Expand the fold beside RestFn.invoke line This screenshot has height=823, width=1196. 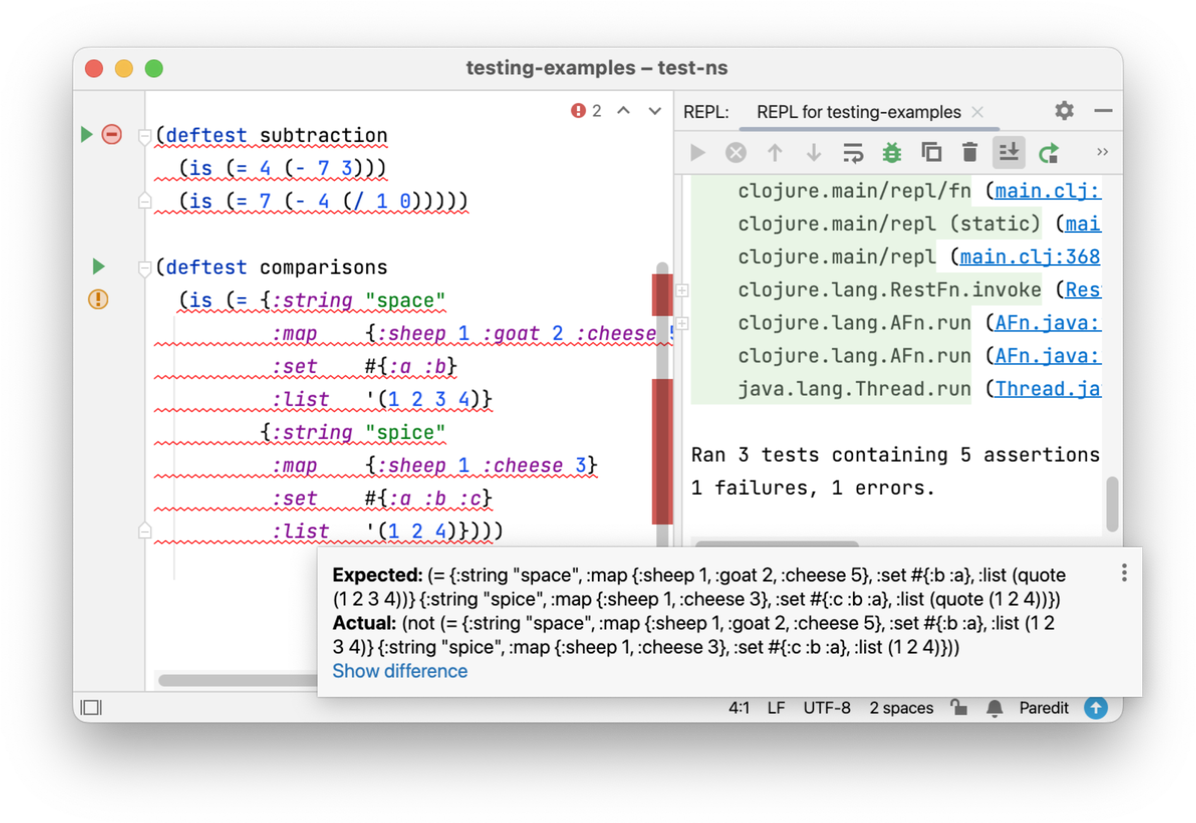tap(683, 290)
